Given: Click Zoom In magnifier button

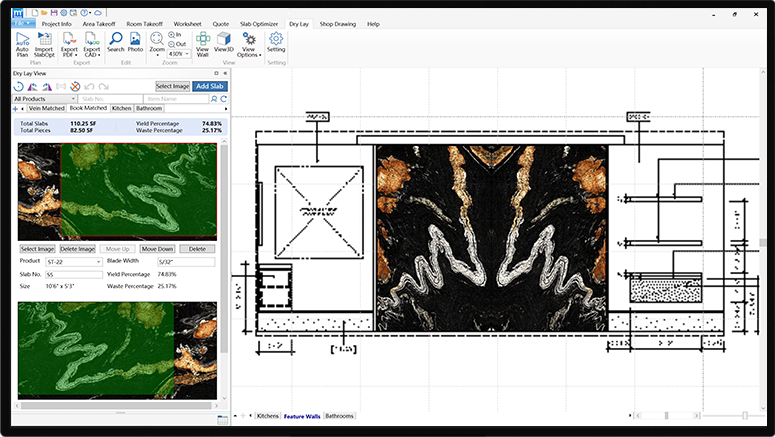Looking at the screenshot, I should 173,35.
